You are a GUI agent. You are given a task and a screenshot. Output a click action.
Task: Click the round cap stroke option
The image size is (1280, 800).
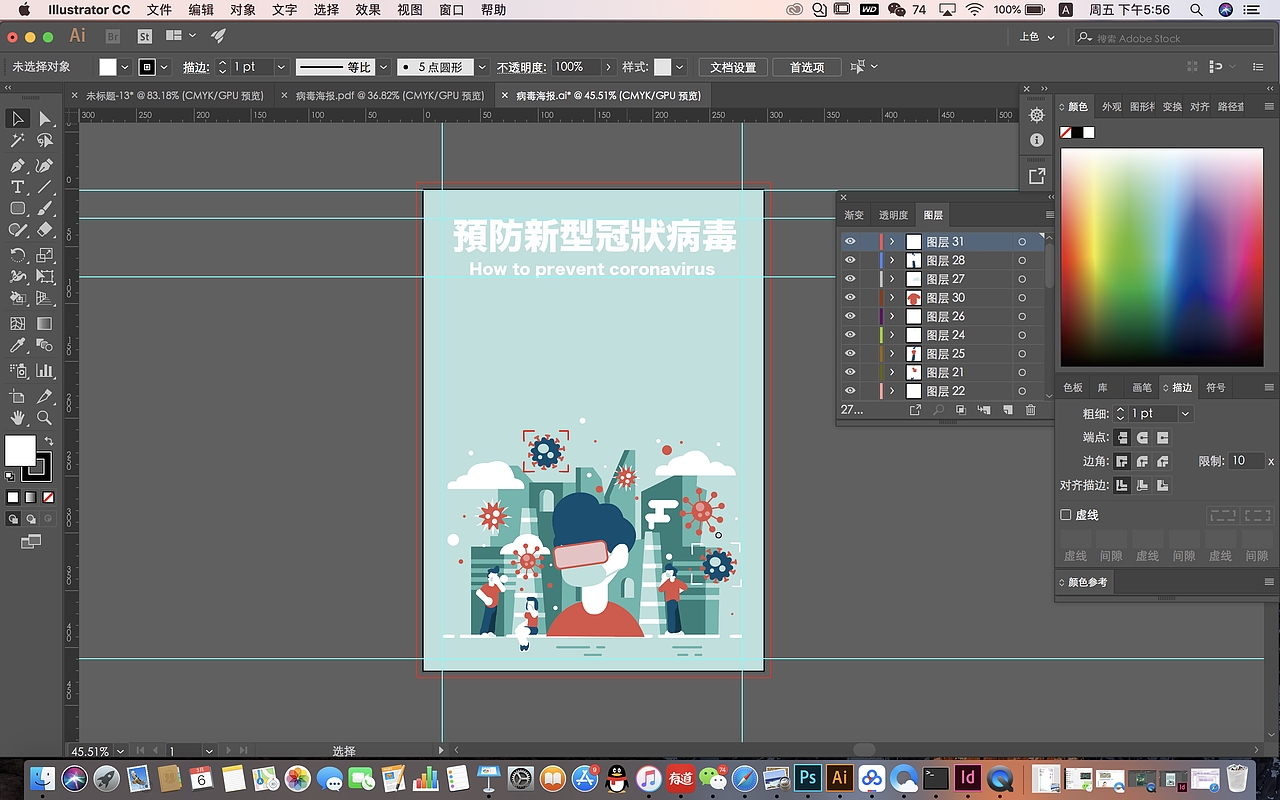(1142, 437)
